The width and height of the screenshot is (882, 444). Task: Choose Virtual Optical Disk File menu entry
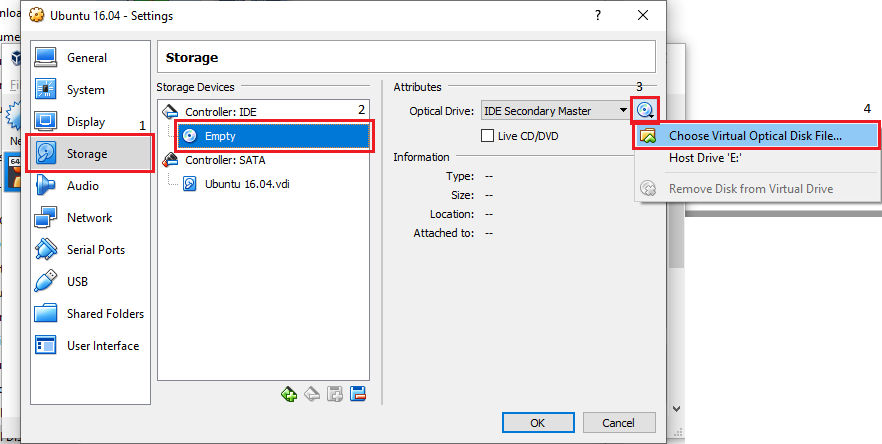(757, 136)
